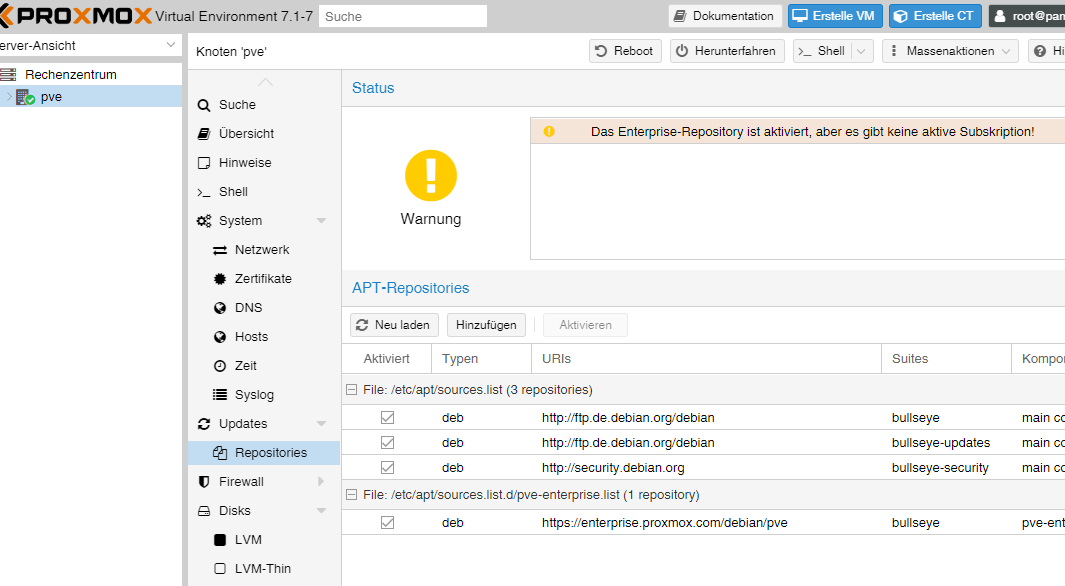The image size is (1065, 586).
Task: Click the Reboot button
Action: point(625,51)
